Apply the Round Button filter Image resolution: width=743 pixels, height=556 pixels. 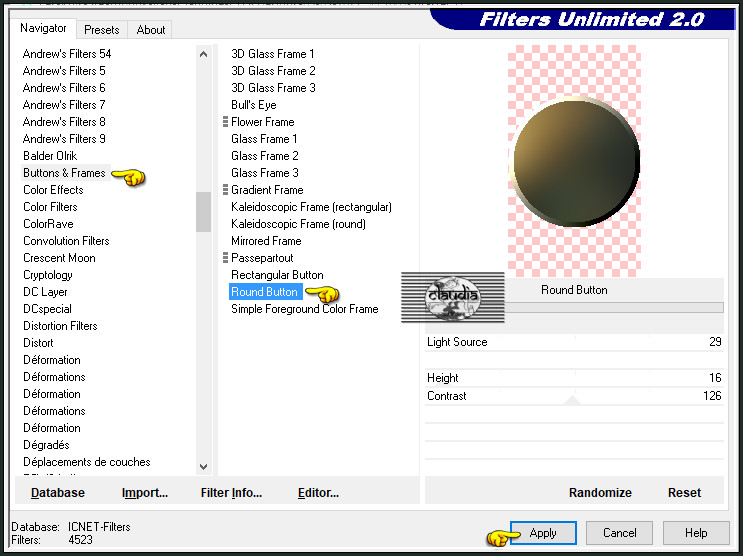click(544, 533)
